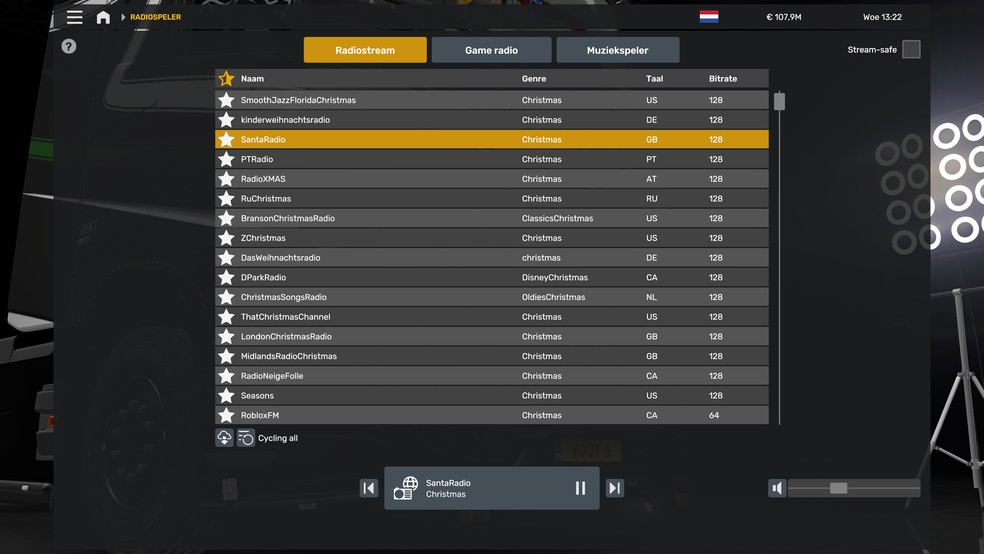Viewport: 984px width, 554px height.
Task: Skip to previous radio station
Action: click(x=369, y=488)
